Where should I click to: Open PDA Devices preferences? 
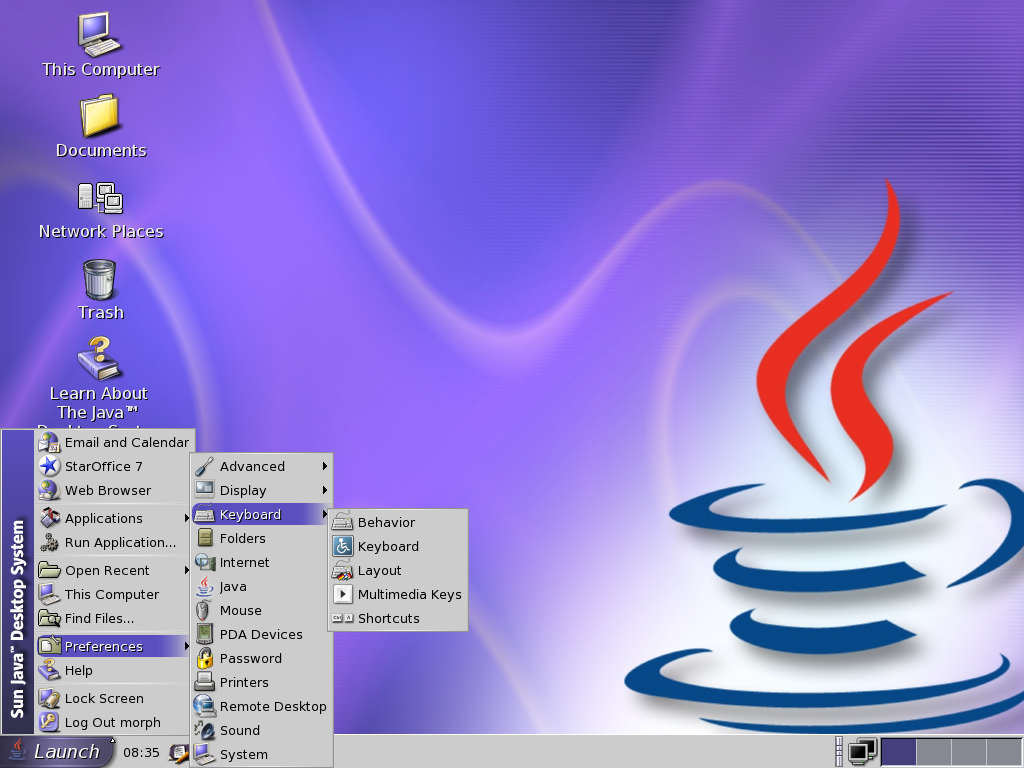click(x=261, y=634)
